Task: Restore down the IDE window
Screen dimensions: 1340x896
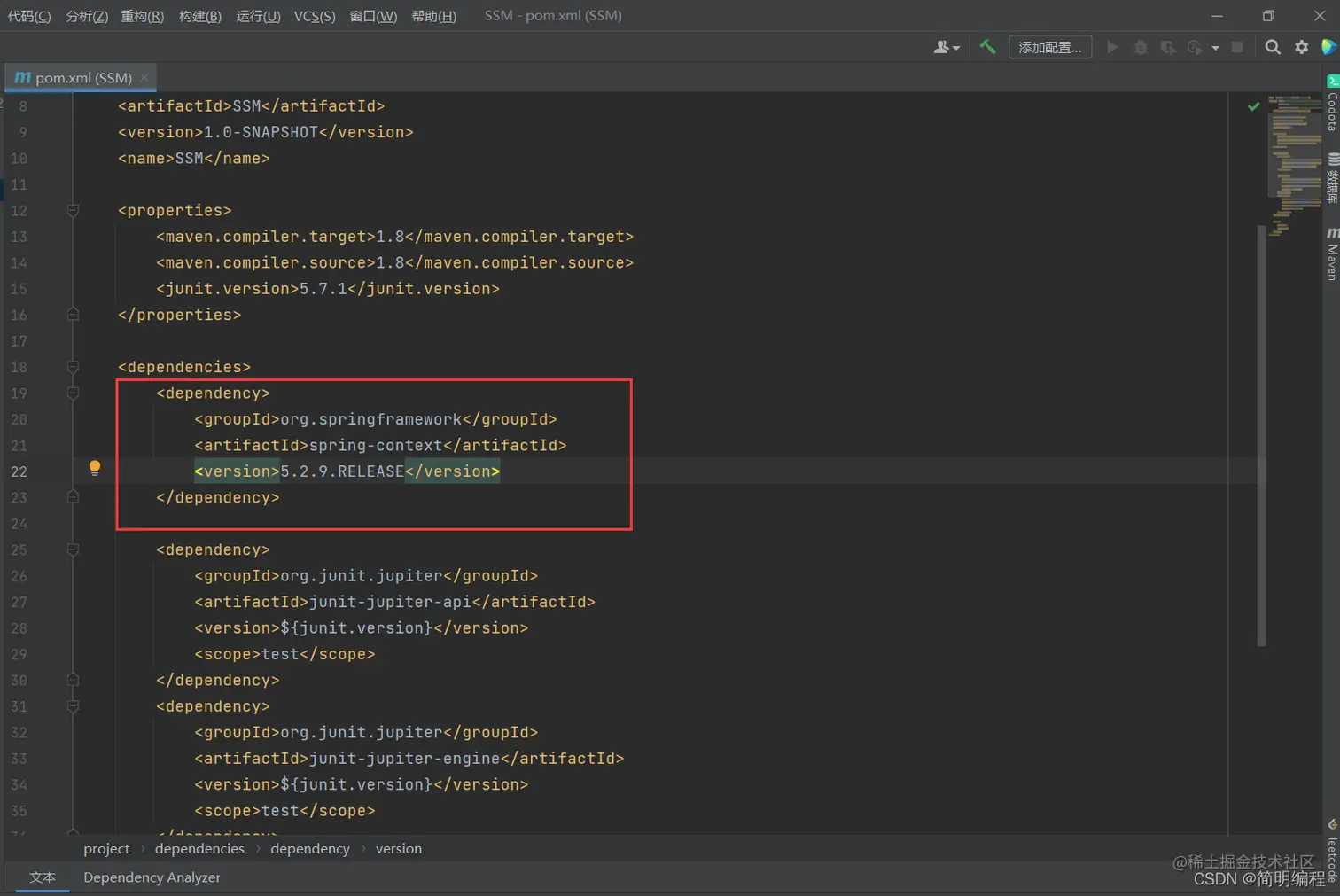Action: [x=1268, y=16]
